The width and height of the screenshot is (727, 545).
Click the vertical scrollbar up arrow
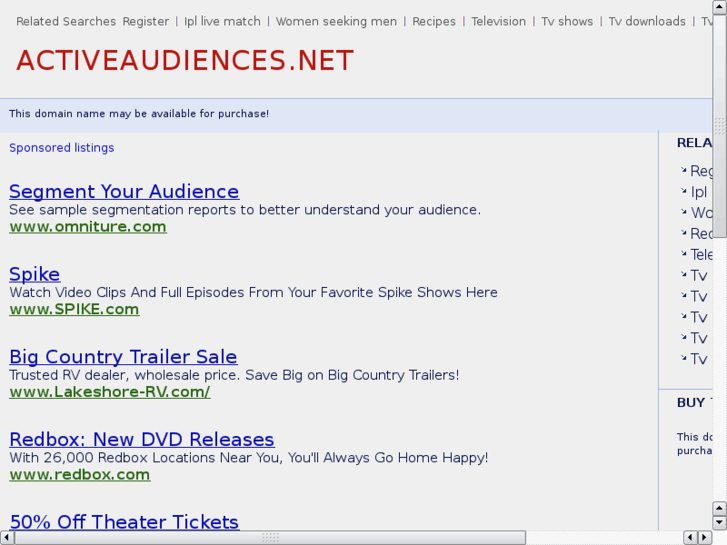pos(720,6)
